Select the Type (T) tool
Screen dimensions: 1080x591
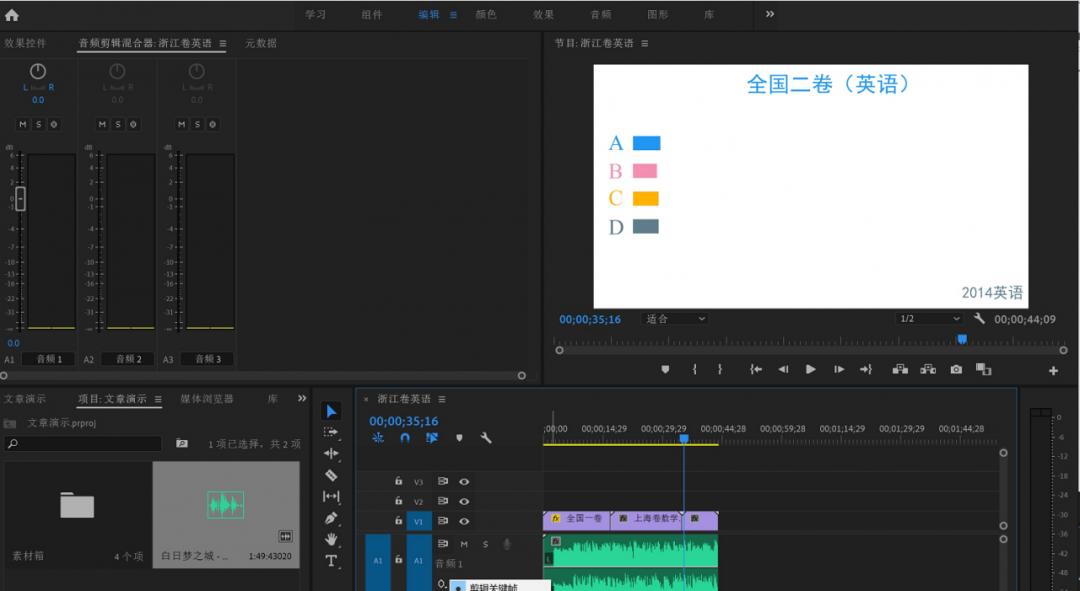(332, 561)
